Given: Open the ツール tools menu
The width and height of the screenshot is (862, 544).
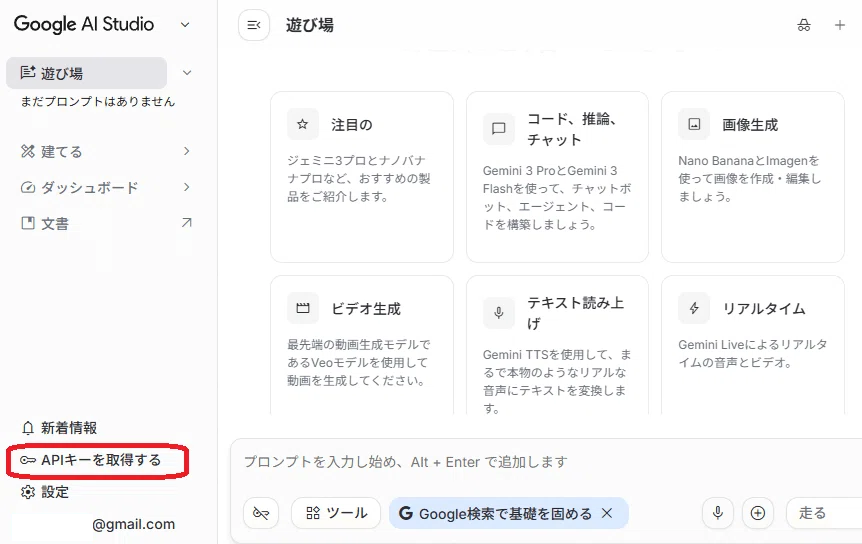Looking at the screenshot, I should click(336, 513).
